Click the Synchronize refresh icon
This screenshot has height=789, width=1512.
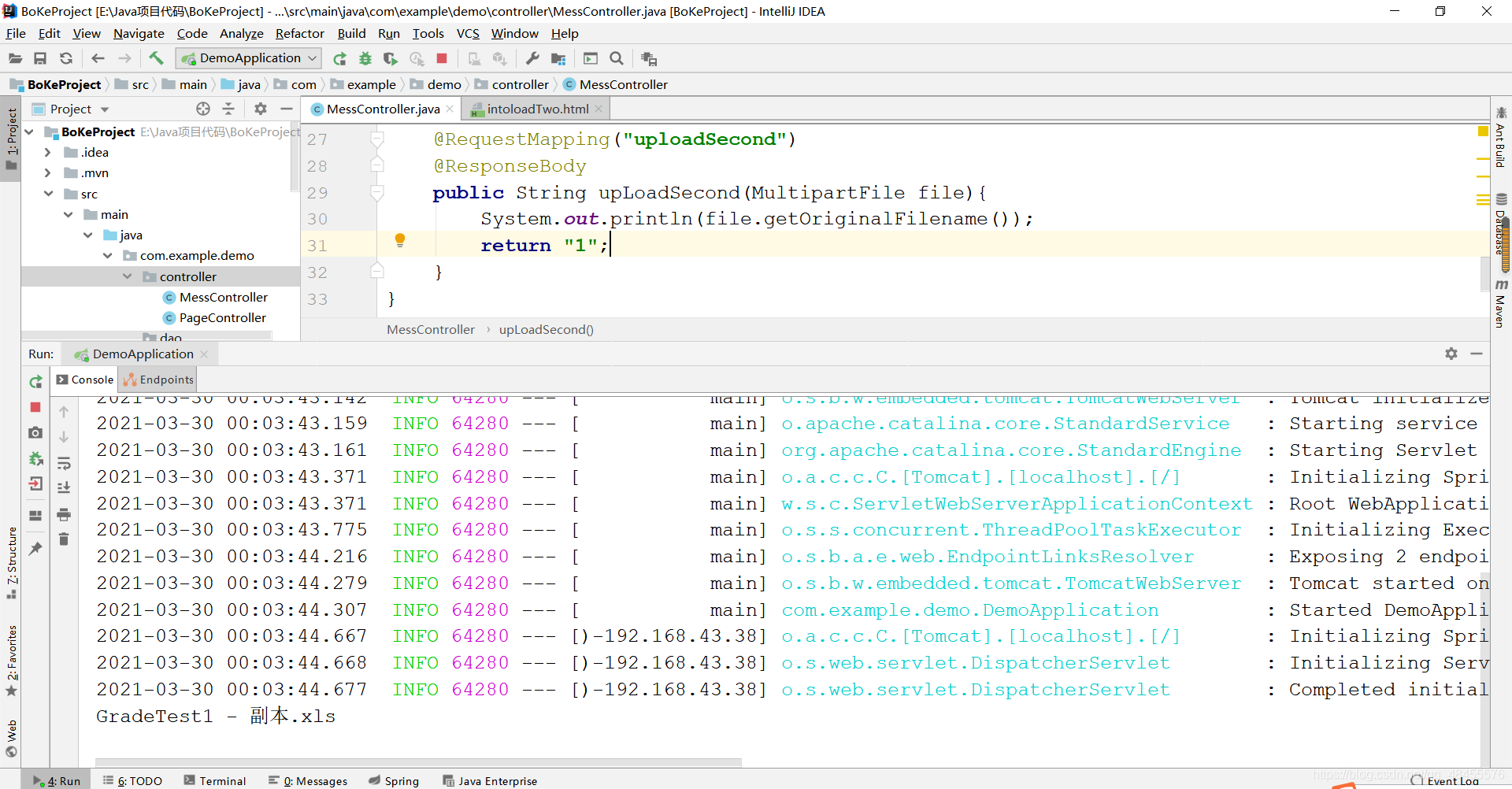tap(66, 58)
